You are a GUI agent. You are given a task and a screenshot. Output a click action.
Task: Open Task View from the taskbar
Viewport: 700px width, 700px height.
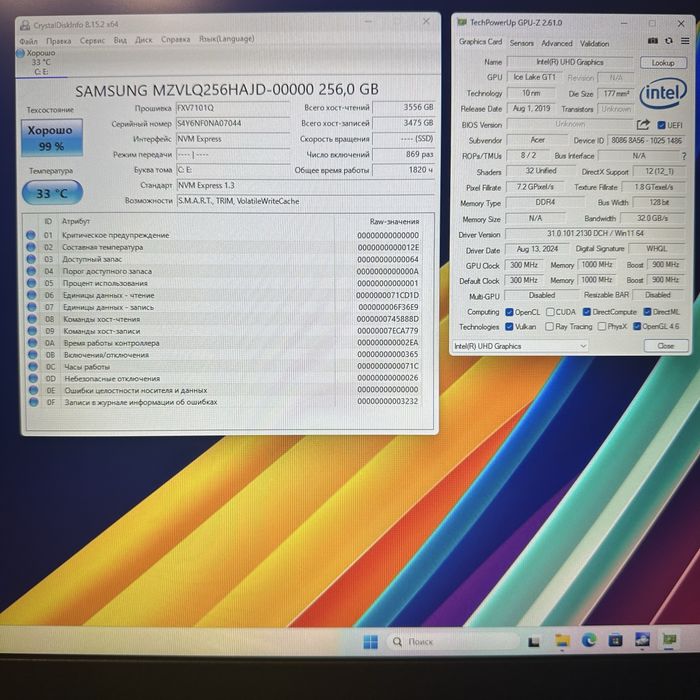coord(533,642)
